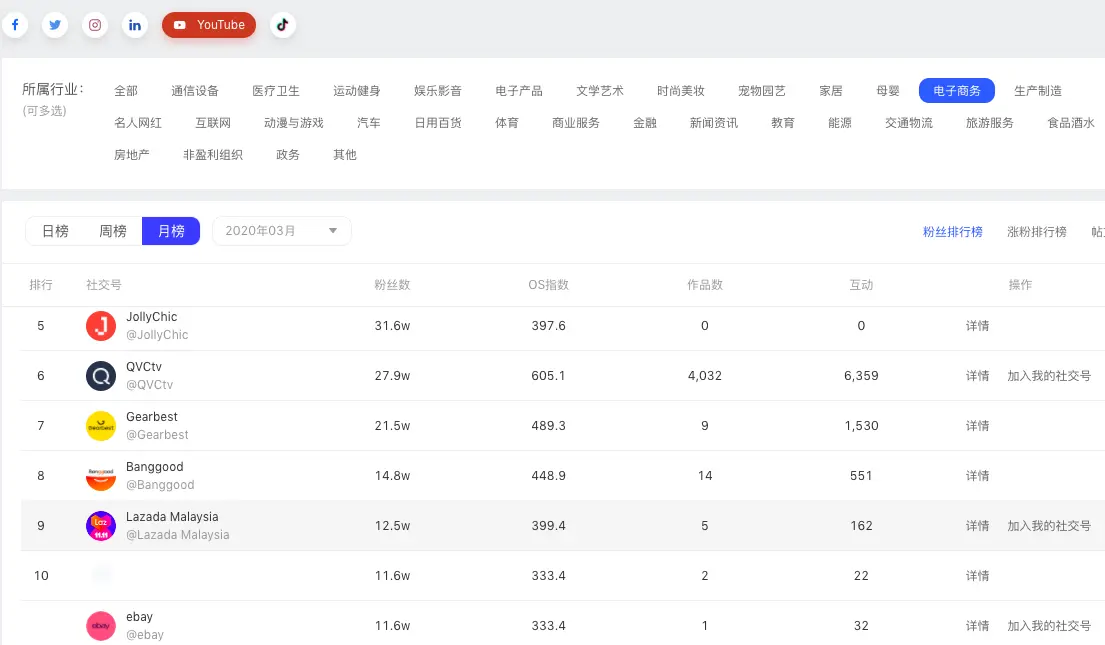Viewport: 1105px width, 645px height.
Task: Filter industry by 能源
Action: coord(841,123)
